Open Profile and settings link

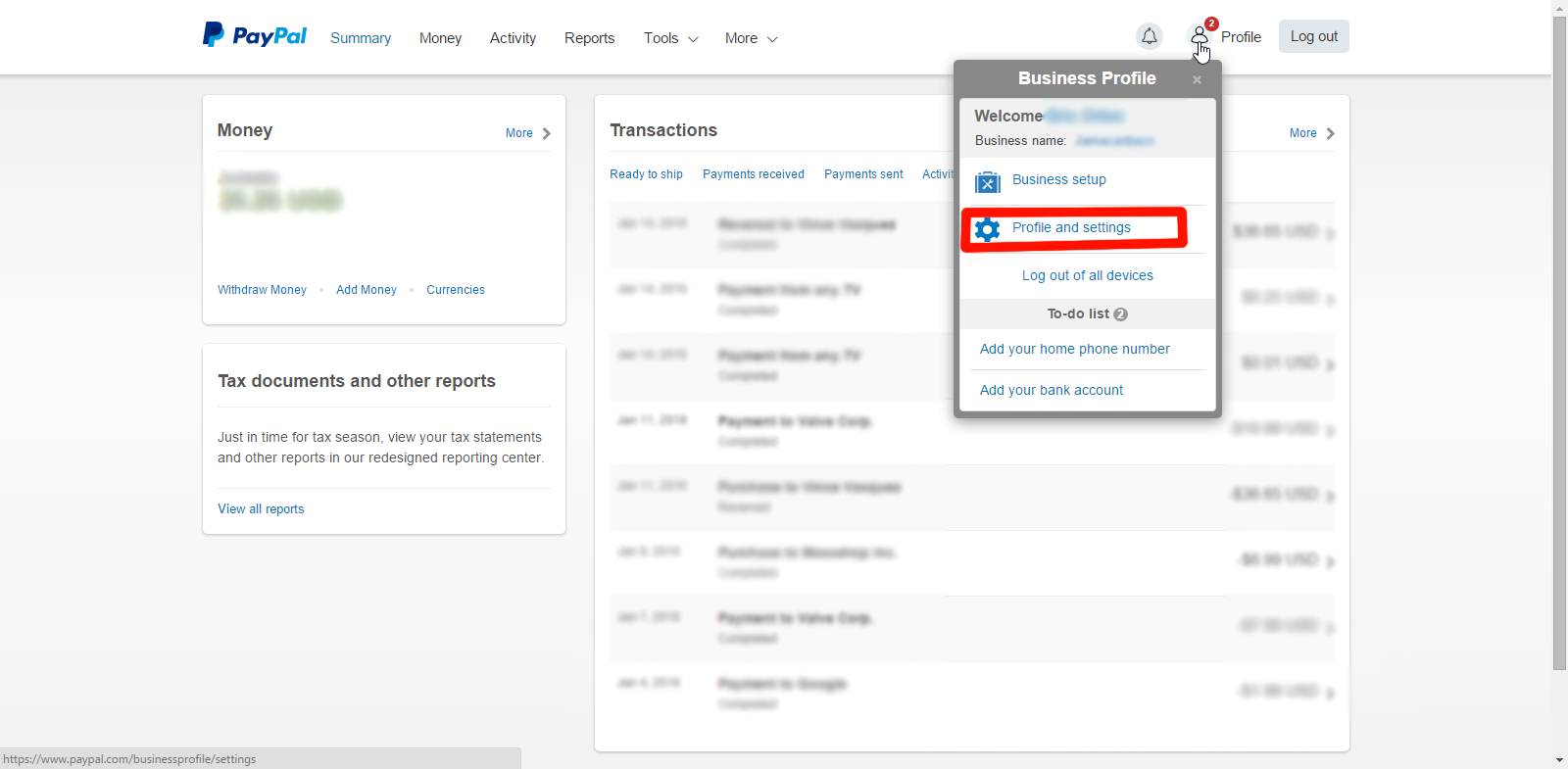(1071, 227)
